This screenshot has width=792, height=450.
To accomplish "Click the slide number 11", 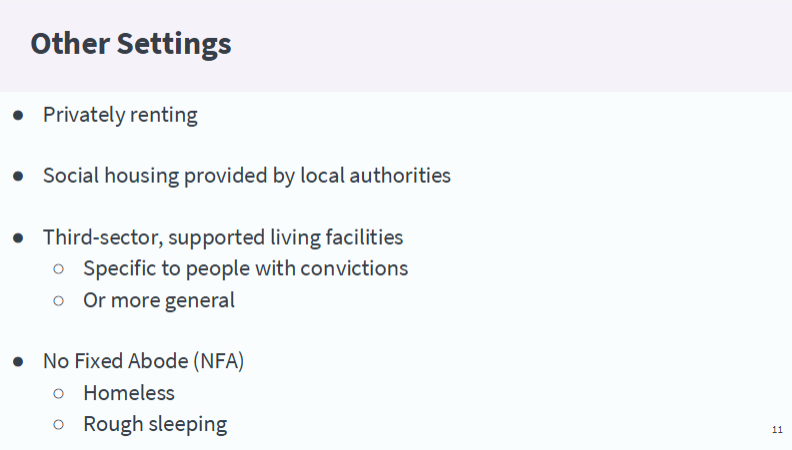I will 777,430.
